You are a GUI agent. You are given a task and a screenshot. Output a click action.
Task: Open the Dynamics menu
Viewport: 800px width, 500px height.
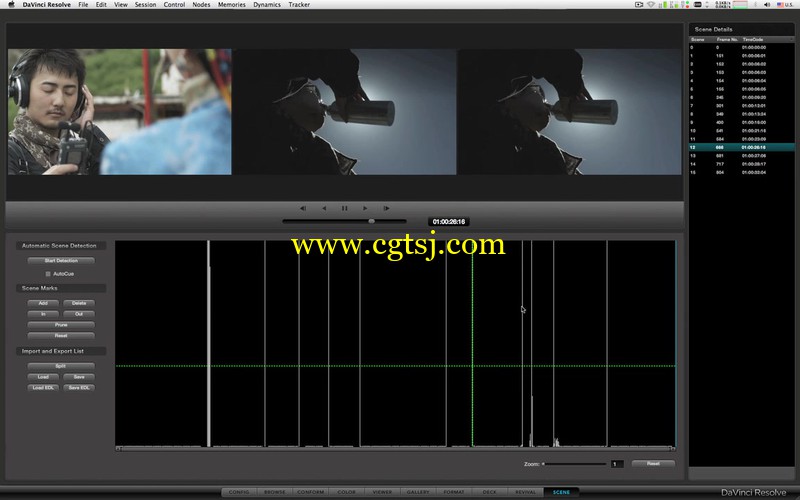267,5
